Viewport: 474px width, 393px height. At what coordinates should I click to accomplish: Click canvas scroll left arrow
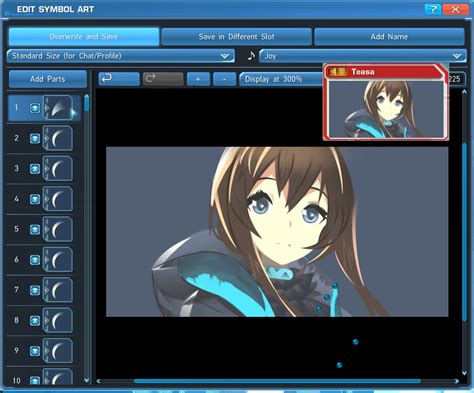pyautogui.click(x=98, y=381)
